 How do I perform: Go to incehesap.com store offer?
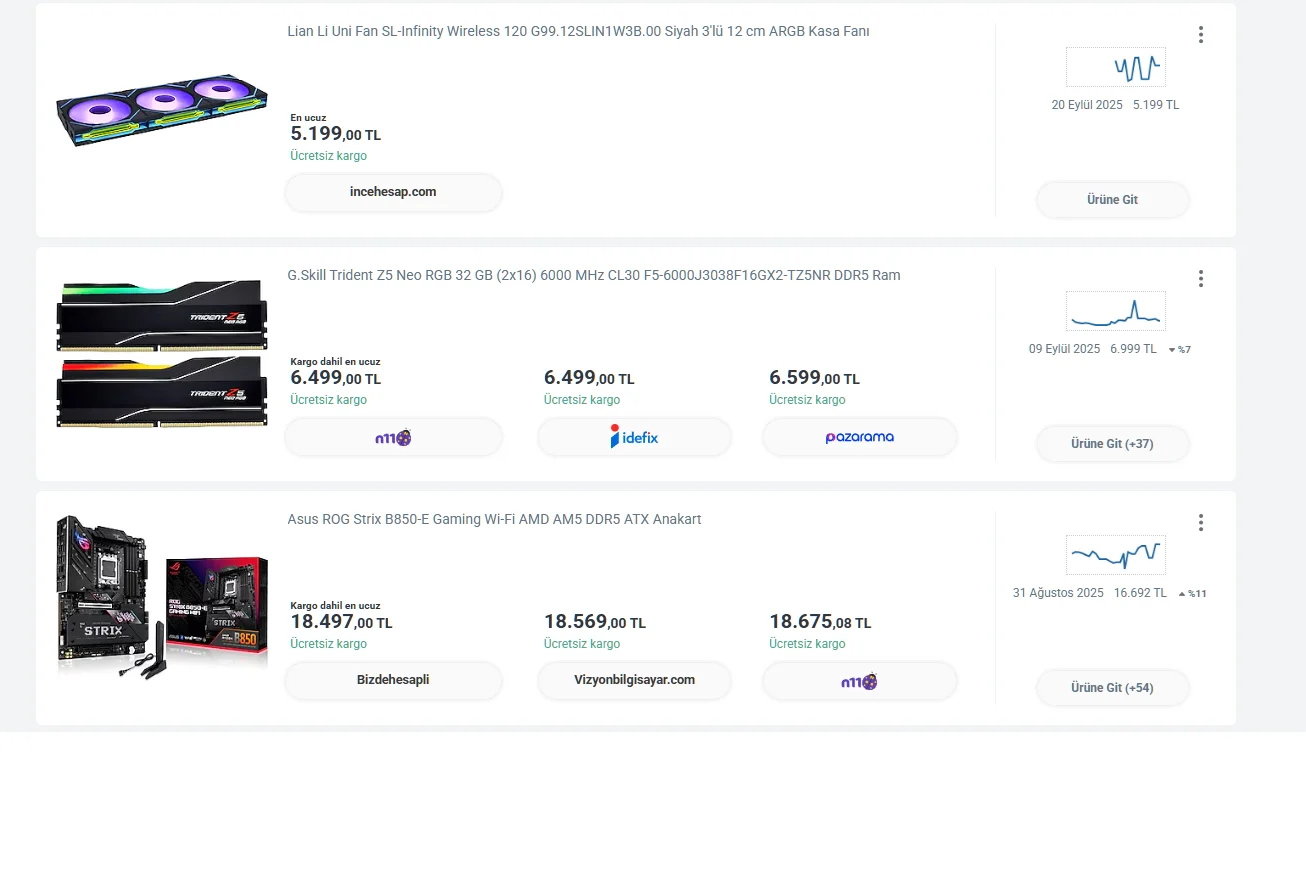393,192
